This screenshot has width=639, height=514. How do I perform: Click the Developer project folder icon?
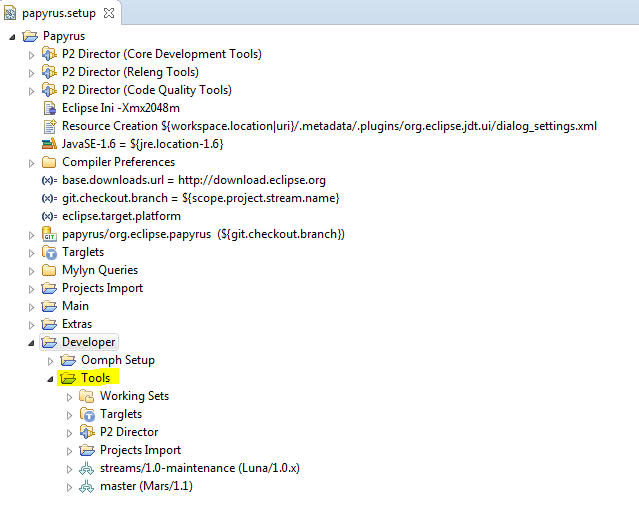point(49,342)
